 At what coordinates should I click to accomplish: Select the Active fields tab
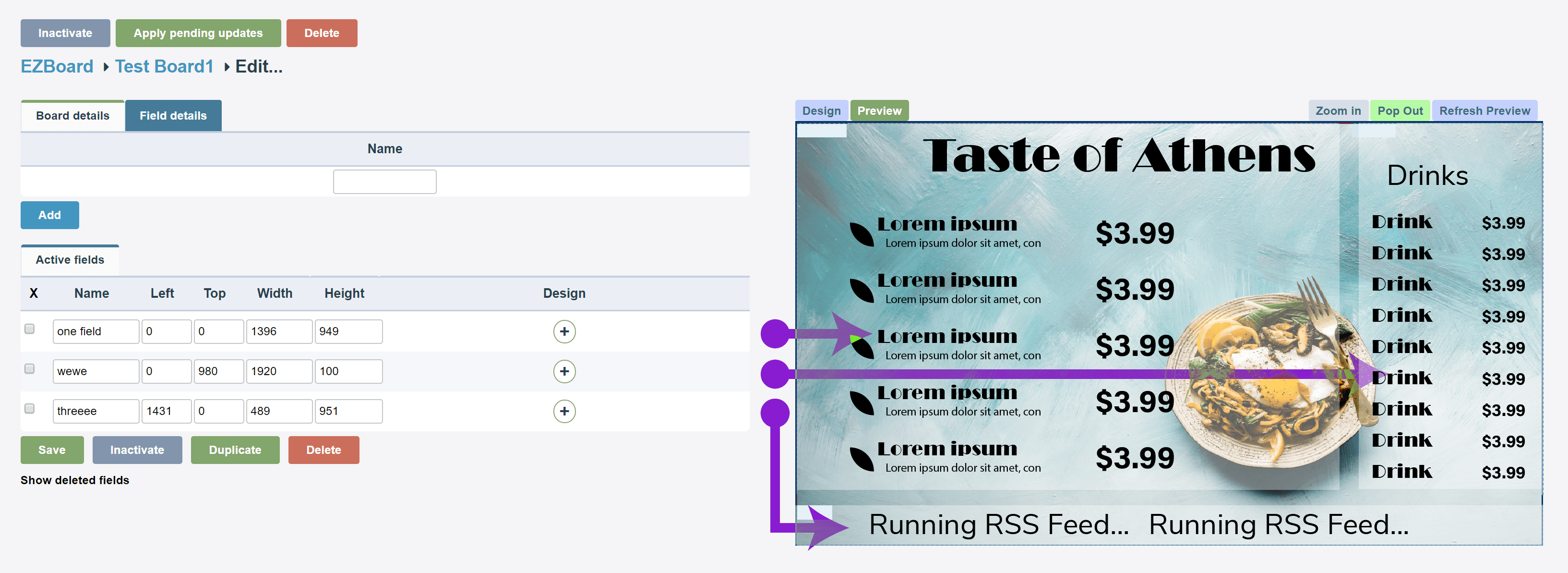[x=70, y=260]
